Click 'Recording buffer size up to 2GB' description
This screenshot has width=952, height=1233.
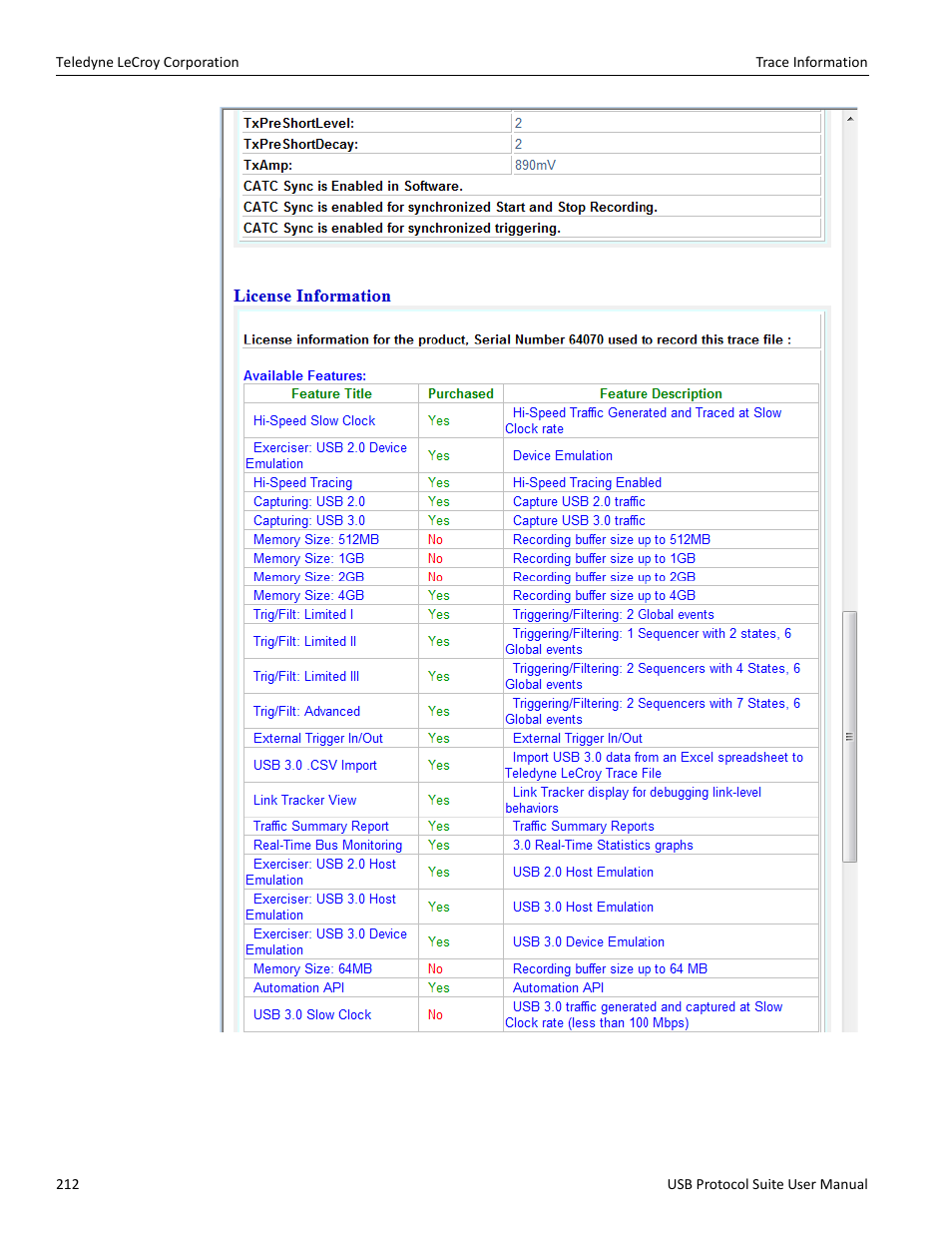click(604, 577)
